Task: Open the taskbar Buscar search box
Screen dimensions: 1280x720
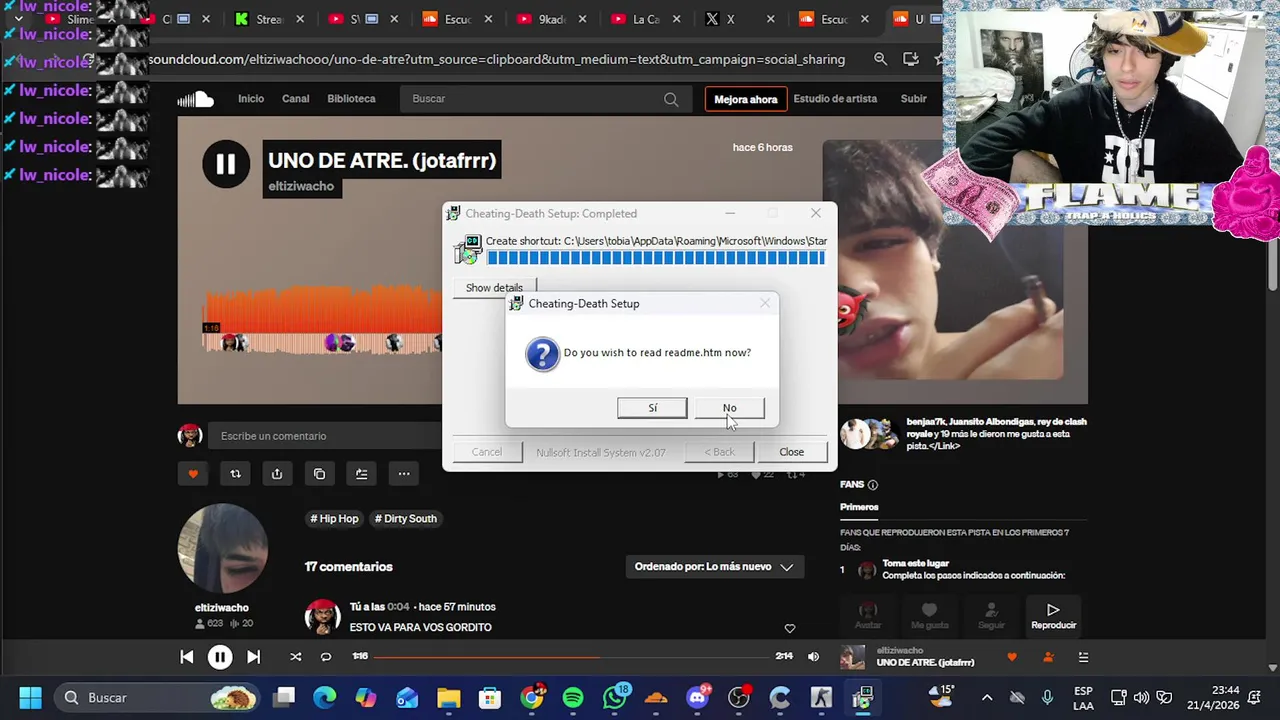Action: click(158, 697)
